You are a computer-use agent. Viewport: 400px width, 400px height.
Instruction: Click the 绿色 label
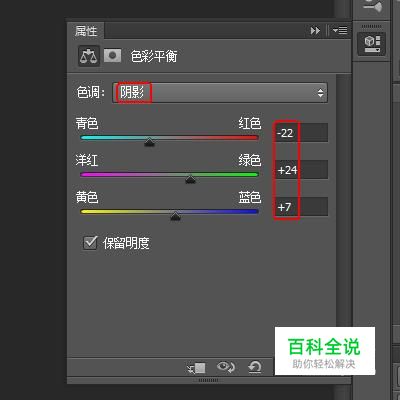(250, 160)
